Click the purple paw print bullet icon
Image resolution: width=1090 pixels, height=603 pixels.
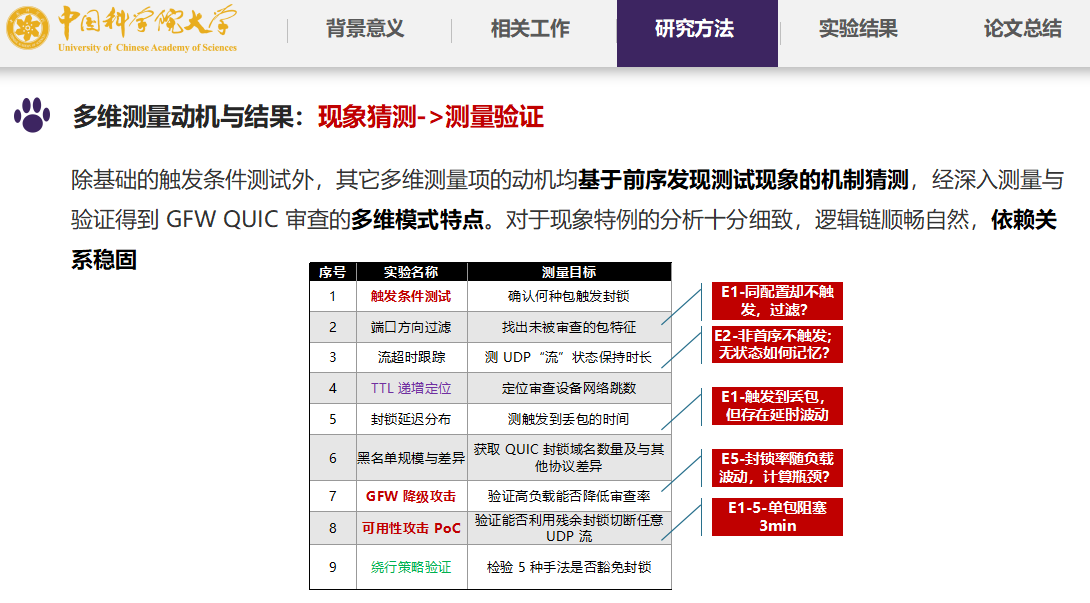[x=32, y=115]
